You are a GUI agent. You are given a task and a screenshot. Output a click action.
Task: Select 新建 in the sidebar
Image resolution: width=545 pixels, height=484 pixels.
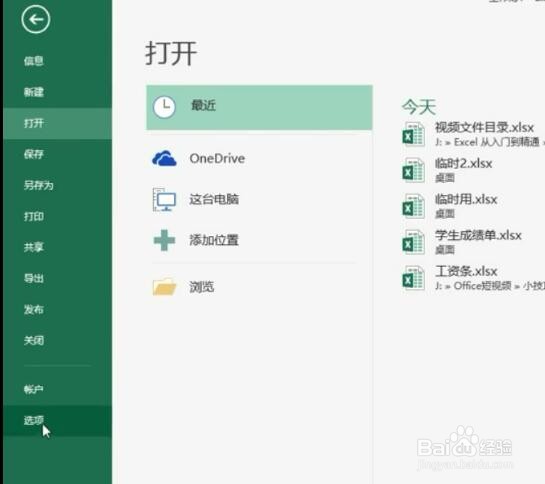(57, 92)
